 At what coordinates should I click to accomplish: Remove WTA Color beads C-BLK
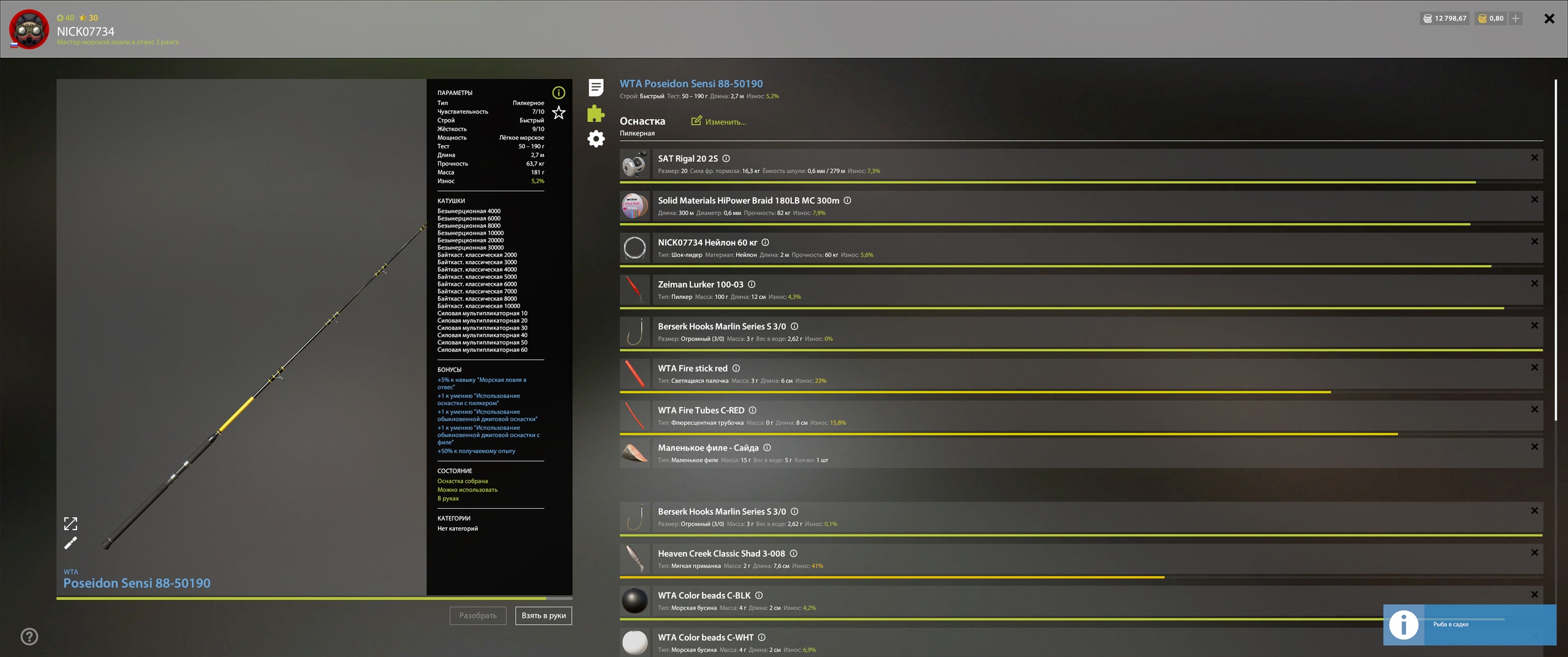pos(1534,594)
